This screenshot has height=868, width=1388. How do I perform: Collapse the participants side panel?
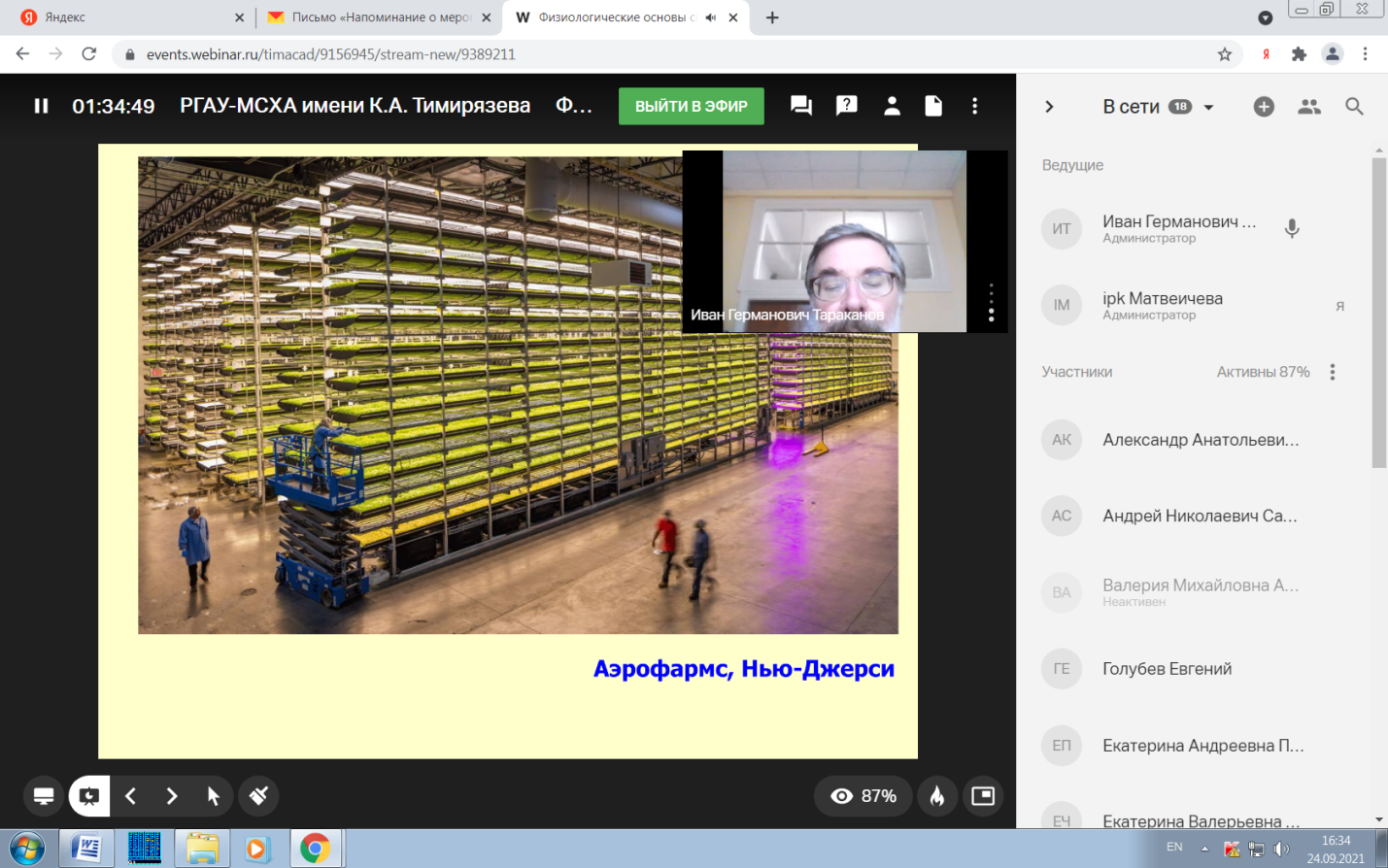click(x=1049, y=107)
